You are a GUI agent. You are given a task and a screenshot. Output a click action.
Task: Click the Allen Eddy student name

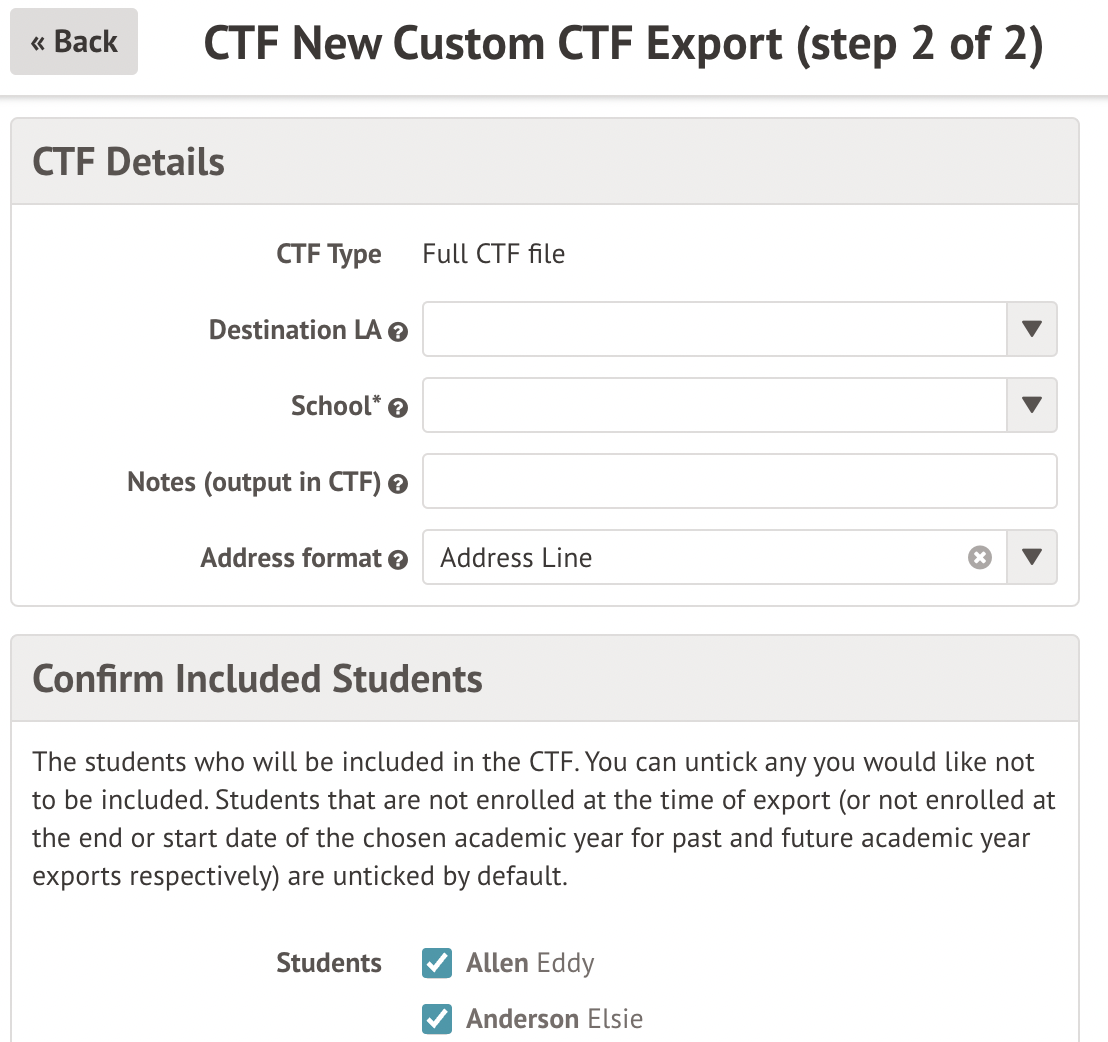(530, 963)
